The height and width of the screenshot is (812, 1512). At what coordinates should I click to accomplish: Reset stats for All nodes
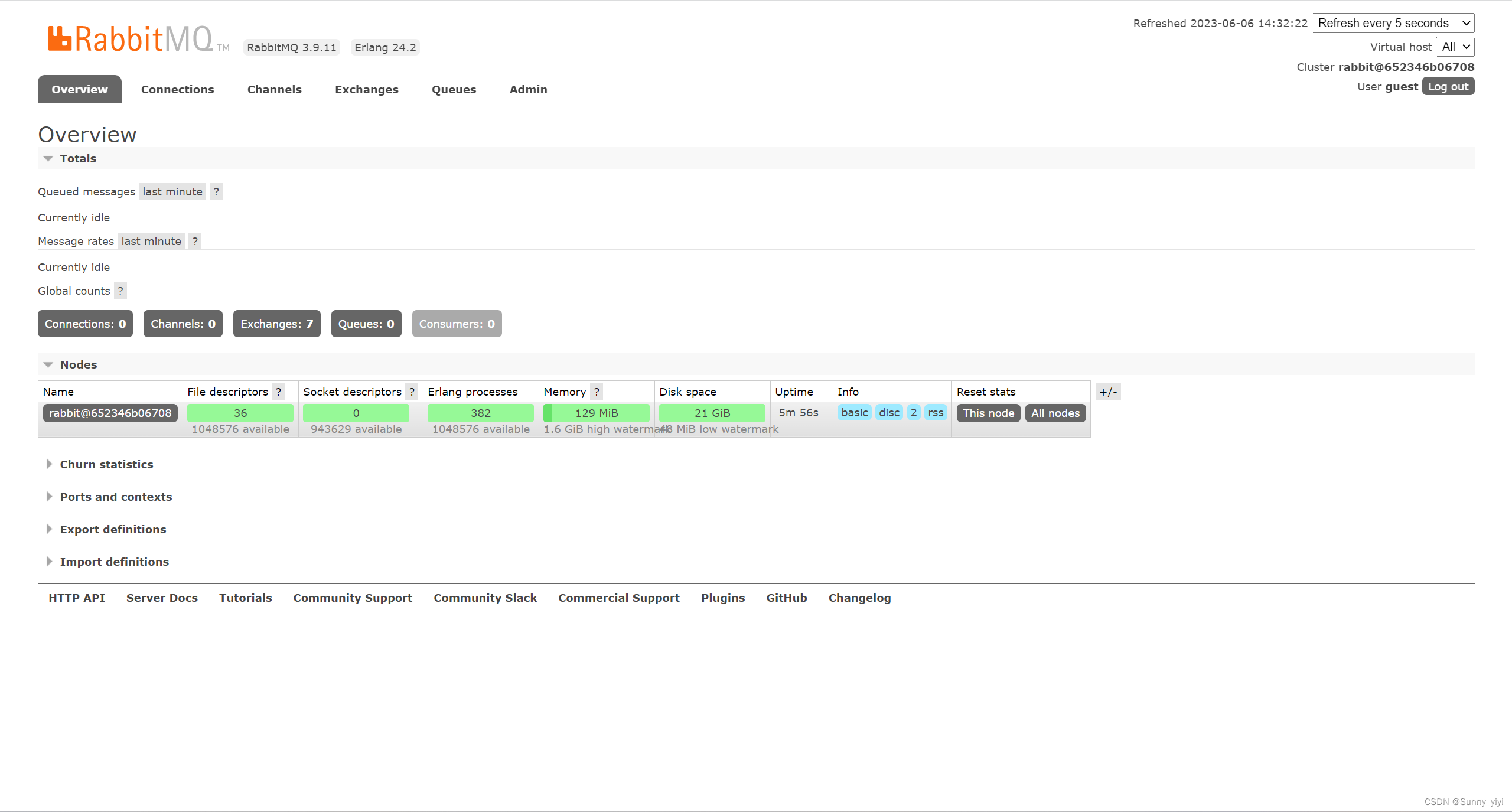[1055, 413]
